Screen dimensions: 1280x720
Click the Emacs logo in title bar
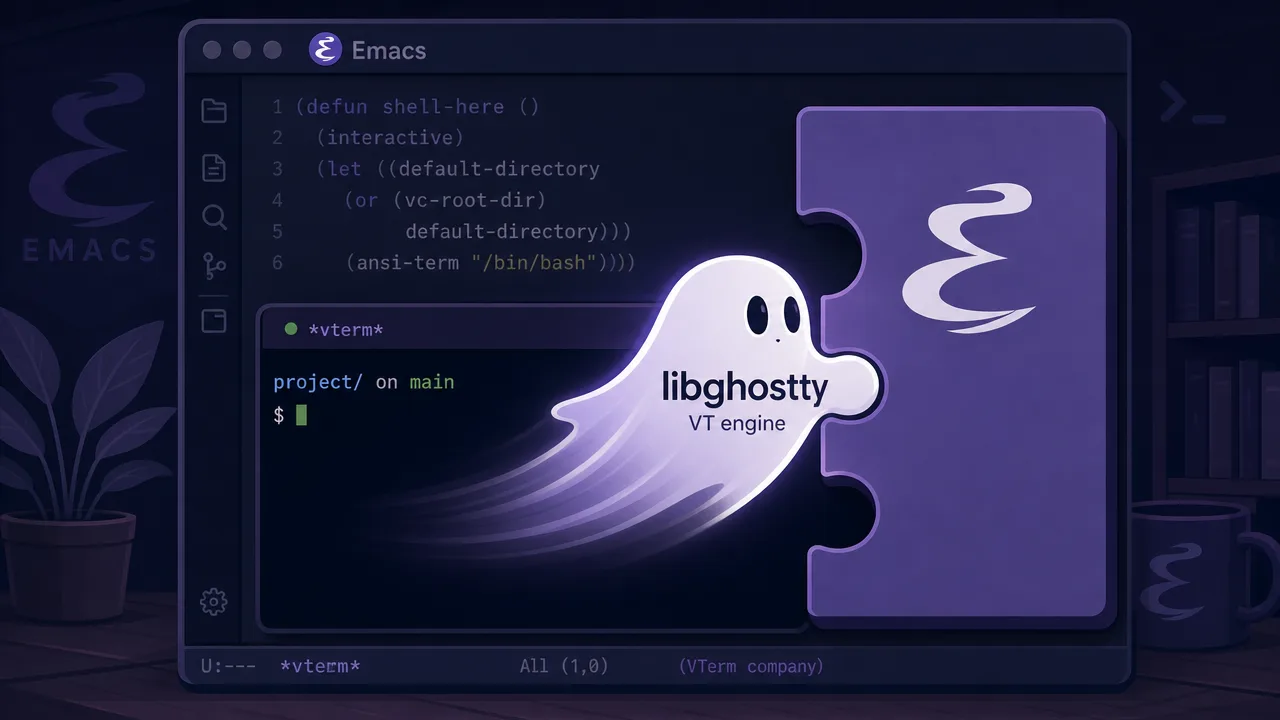click(x=325, y=49)
